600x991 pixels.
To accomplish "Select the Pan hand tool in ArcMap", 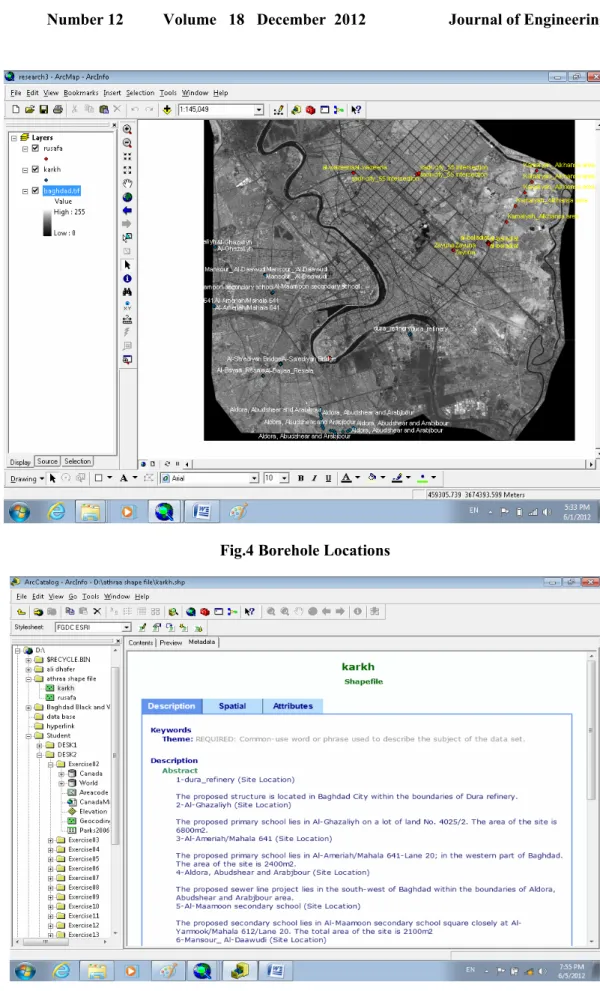I will click(127, 183).
